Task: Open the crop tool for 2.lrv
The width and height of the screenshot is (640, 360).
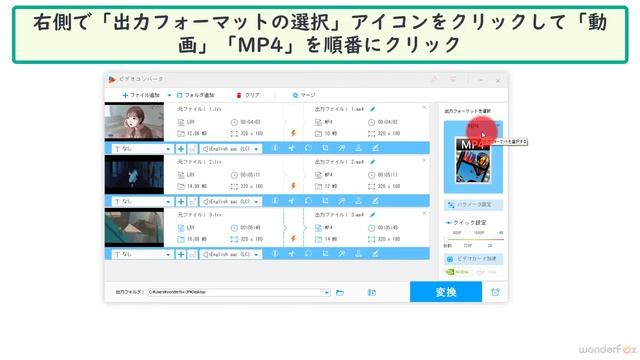Action: [325, 200]
